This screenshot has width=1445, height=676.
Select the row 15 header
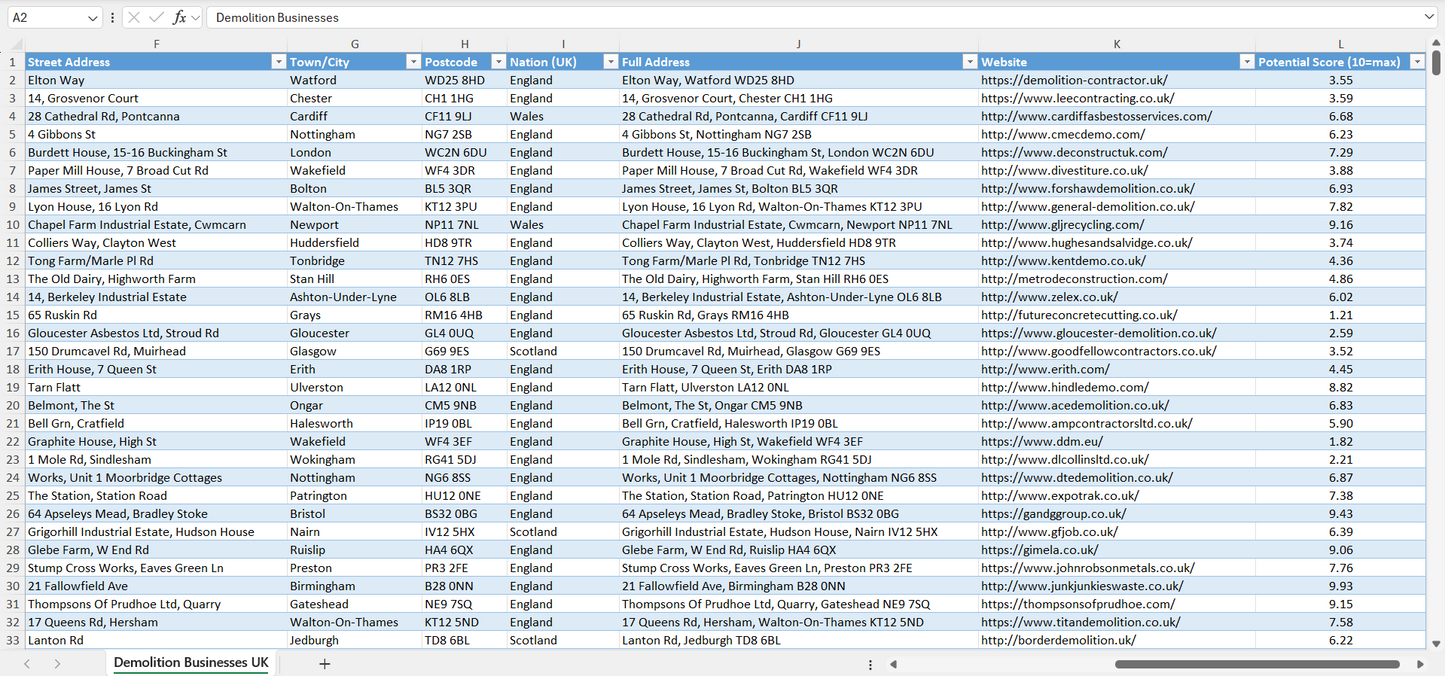click(14, 315)
